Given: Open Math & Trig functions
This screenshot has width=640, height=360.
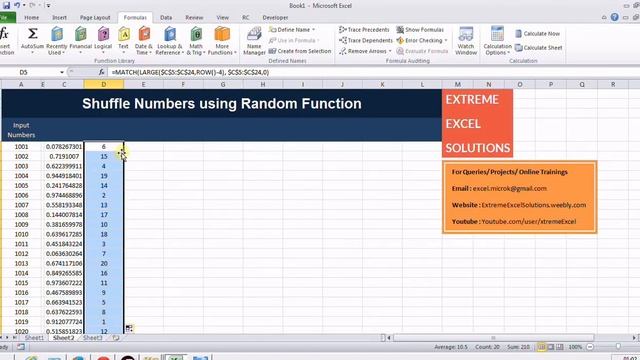Looking at the screenshot, I should [x=196, y=40].
